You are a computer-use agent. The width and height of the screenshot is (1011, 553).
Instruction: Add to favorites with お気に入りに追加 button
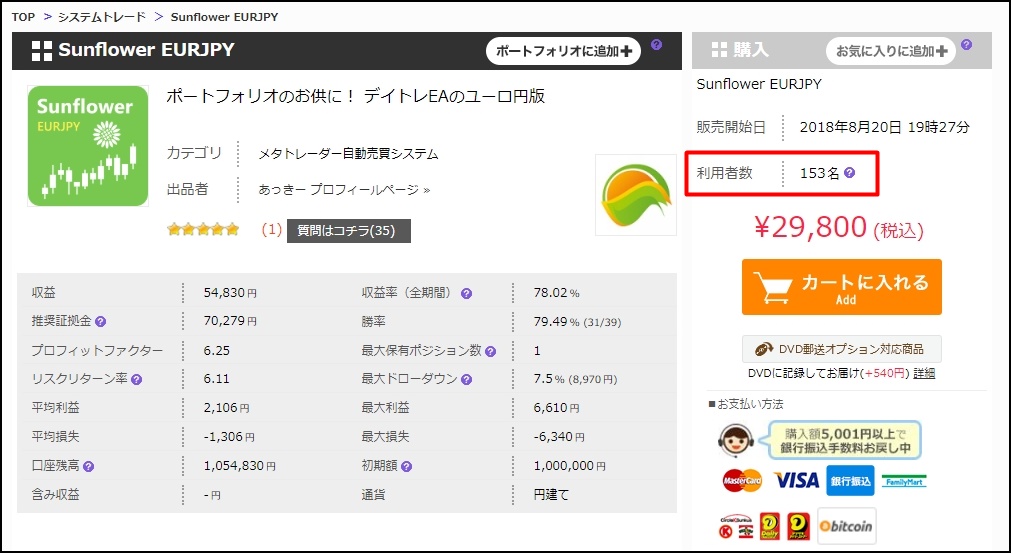[891, 51]
